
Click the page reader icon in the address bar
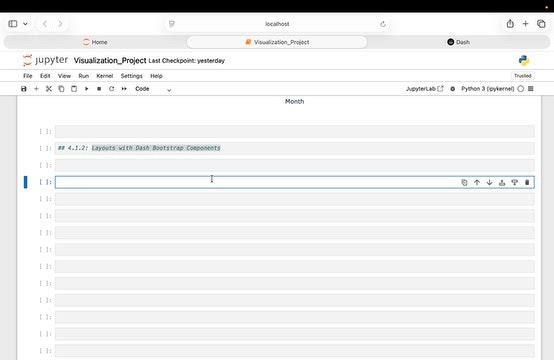[172, 24]
